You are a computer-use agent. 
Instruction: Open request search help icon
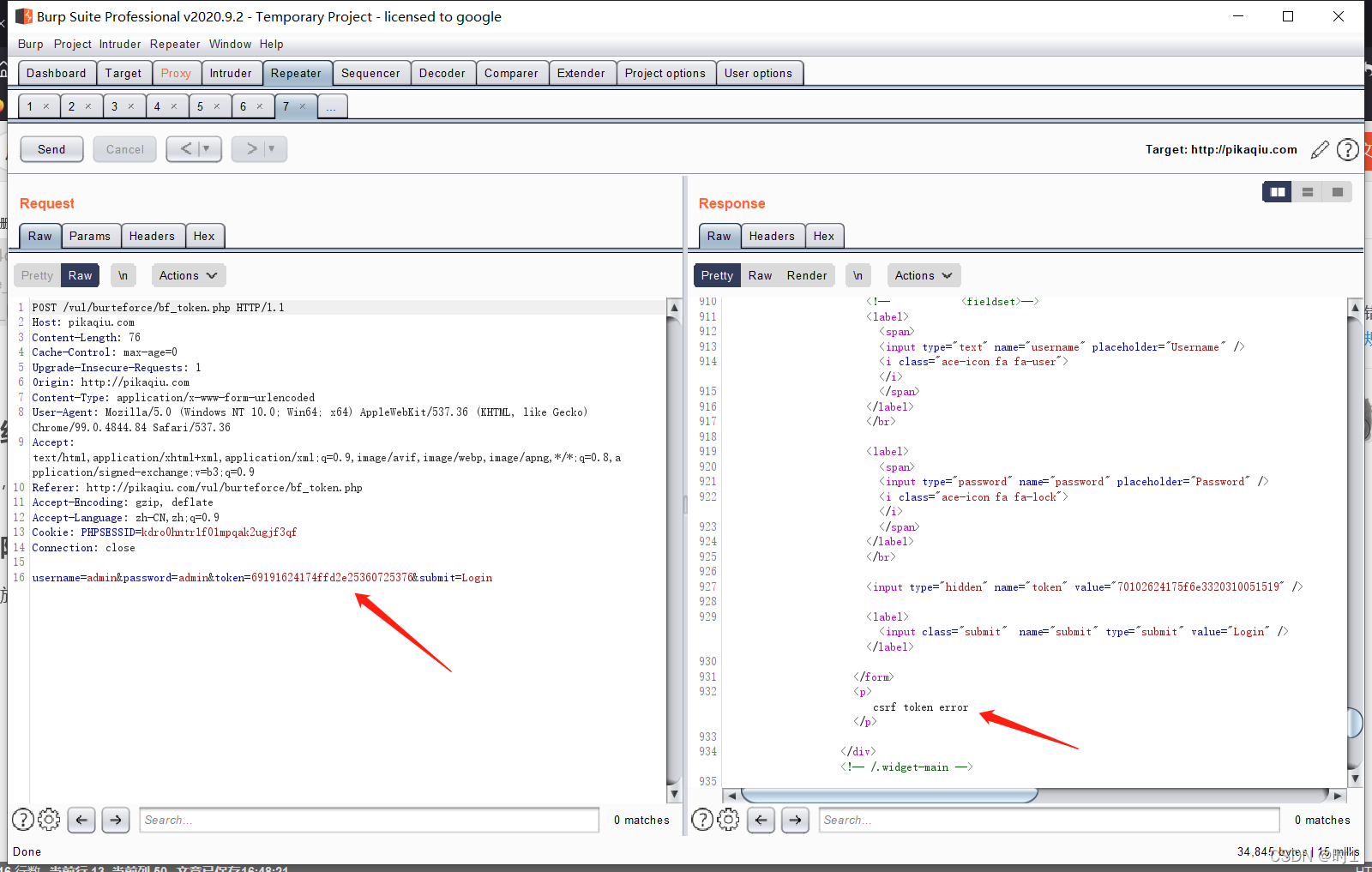coord(23,820)
